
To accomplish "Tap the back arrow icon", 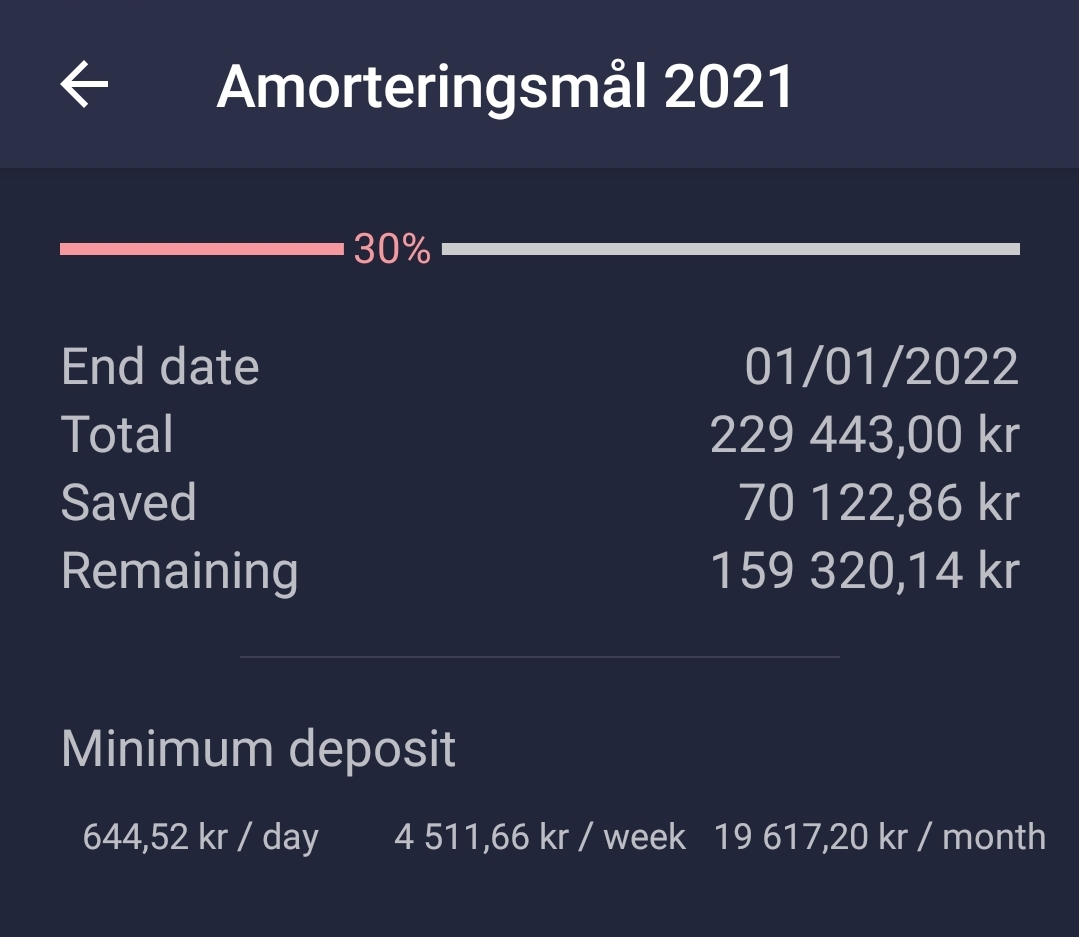I will (x=84, y=85).
